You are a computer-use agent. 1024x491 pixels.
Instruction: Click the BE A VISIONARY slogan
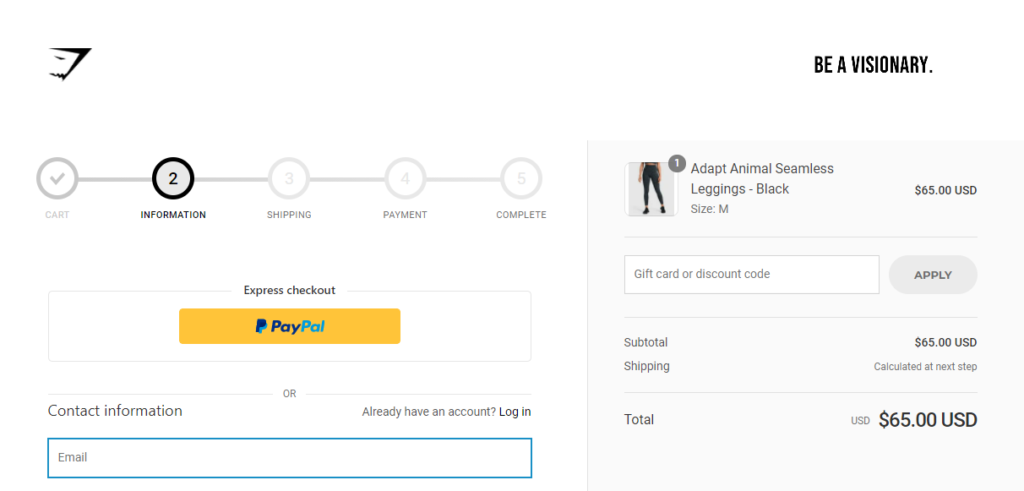tap(873, 65)
